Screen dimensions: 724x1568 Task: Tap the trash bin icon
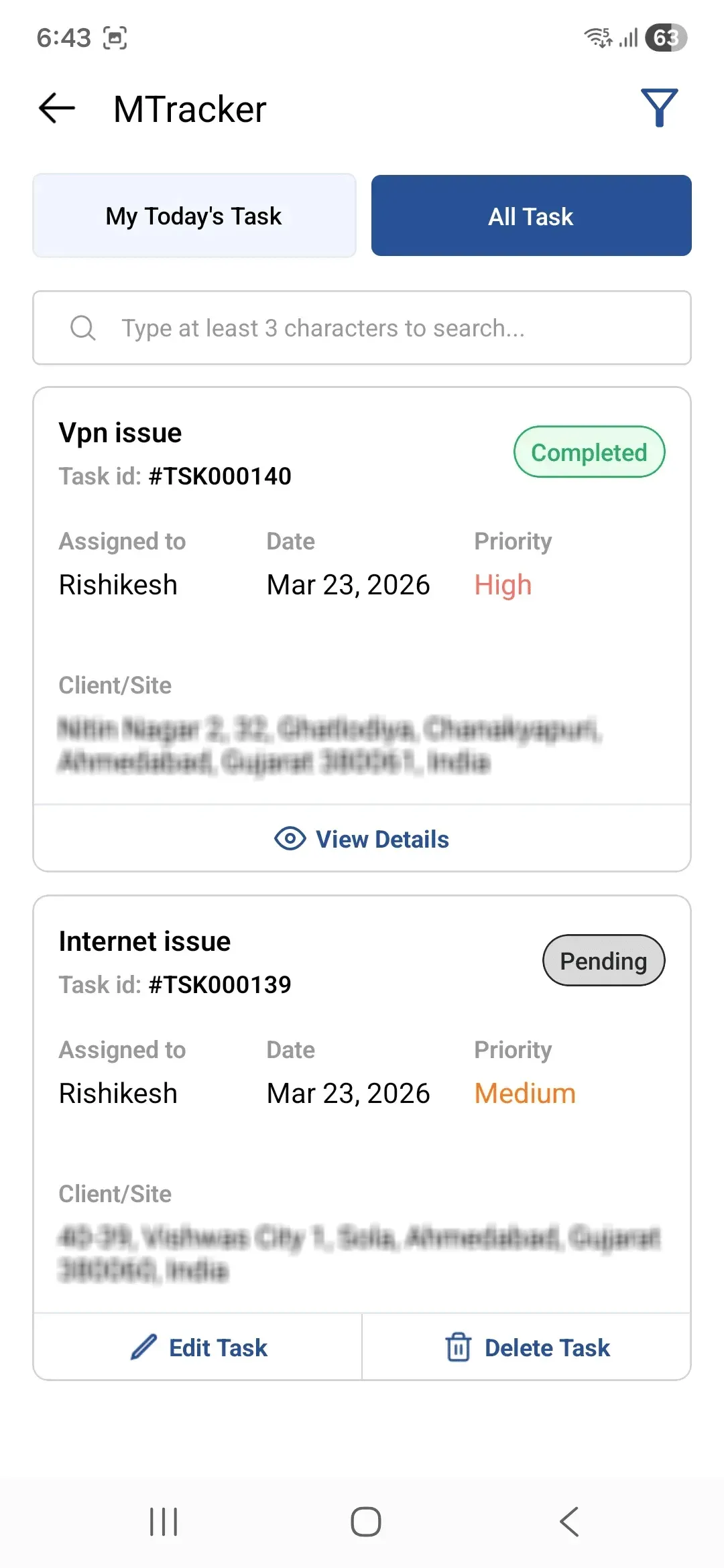coord(459,1347)
